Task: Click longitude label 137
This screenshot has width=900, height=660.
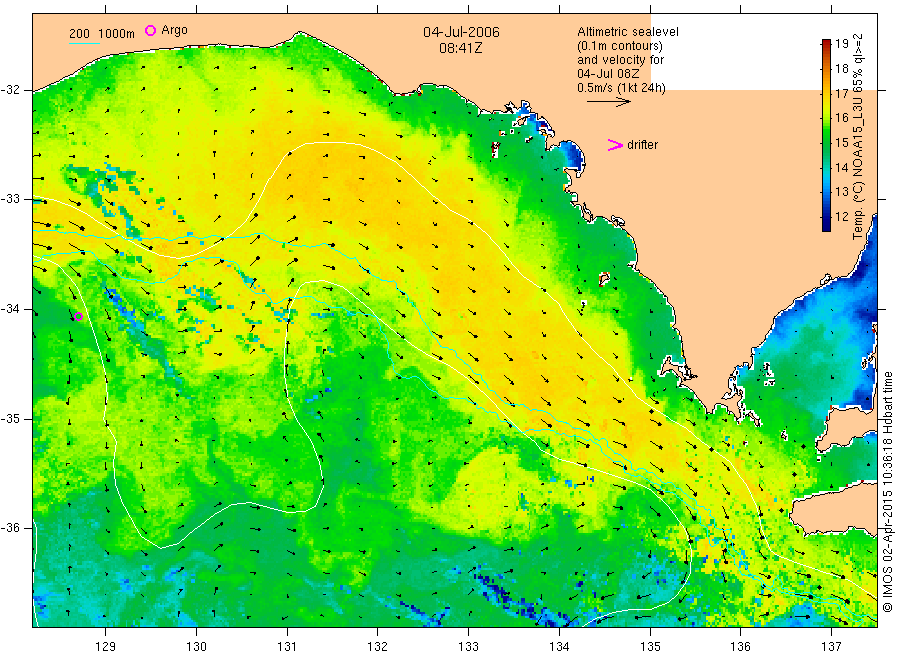Action: [x=831, y=647]
